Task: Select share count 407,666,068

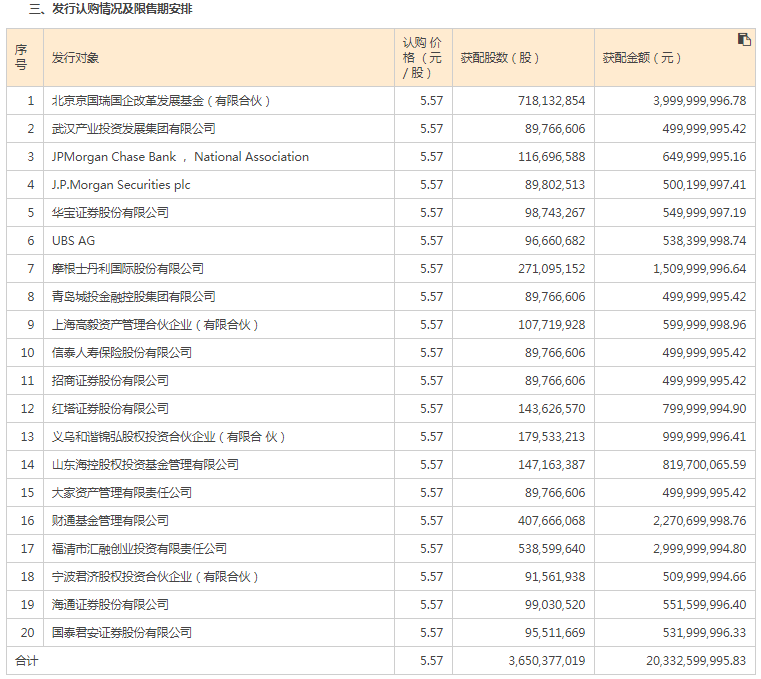Action: [551, 521]
